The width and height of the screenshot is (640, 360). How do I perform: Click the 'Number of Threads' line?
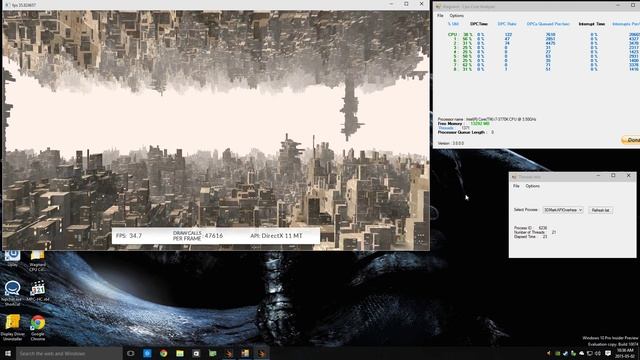(x=535, y=232)
